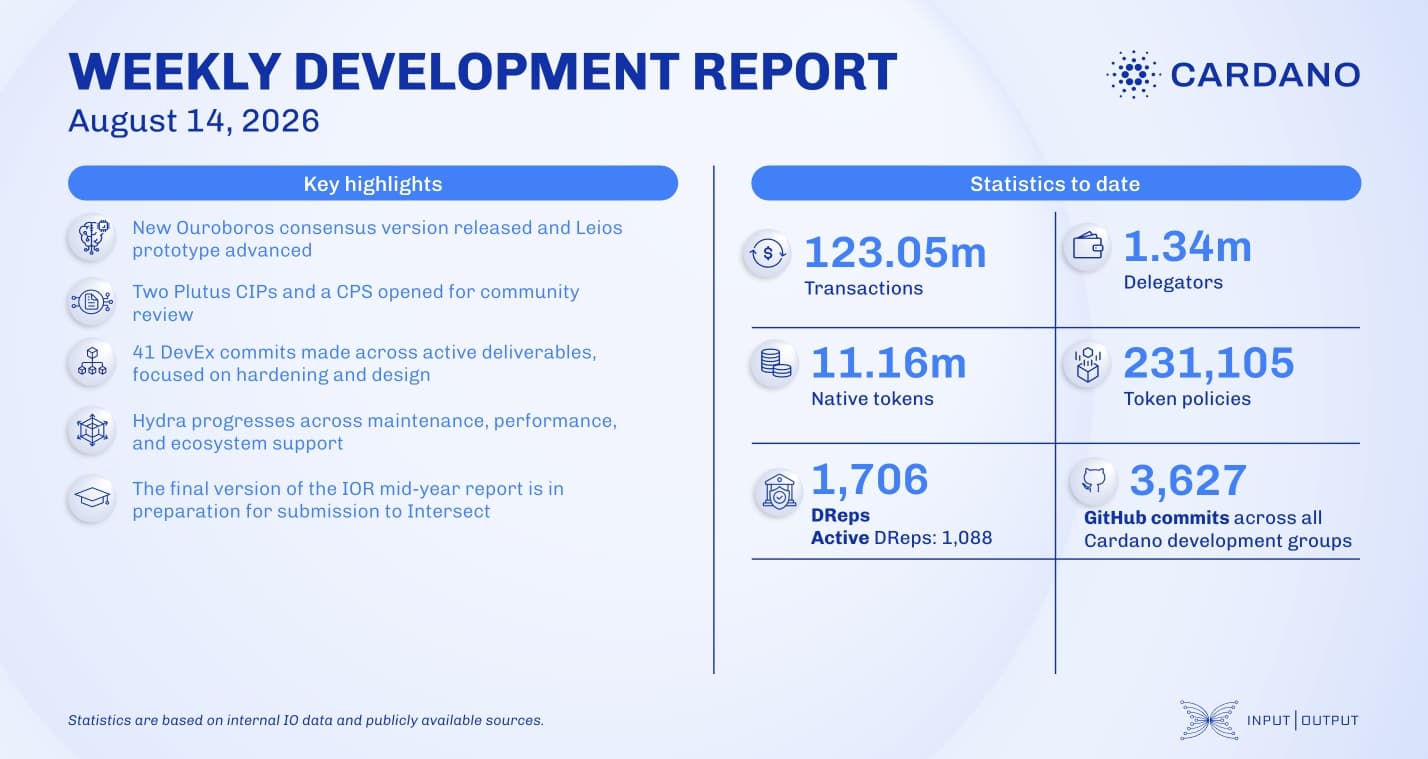This screenshot has width=1428, height=759.
Task: Click the DReps government building shield icon
Action: [x=779, y=492]
